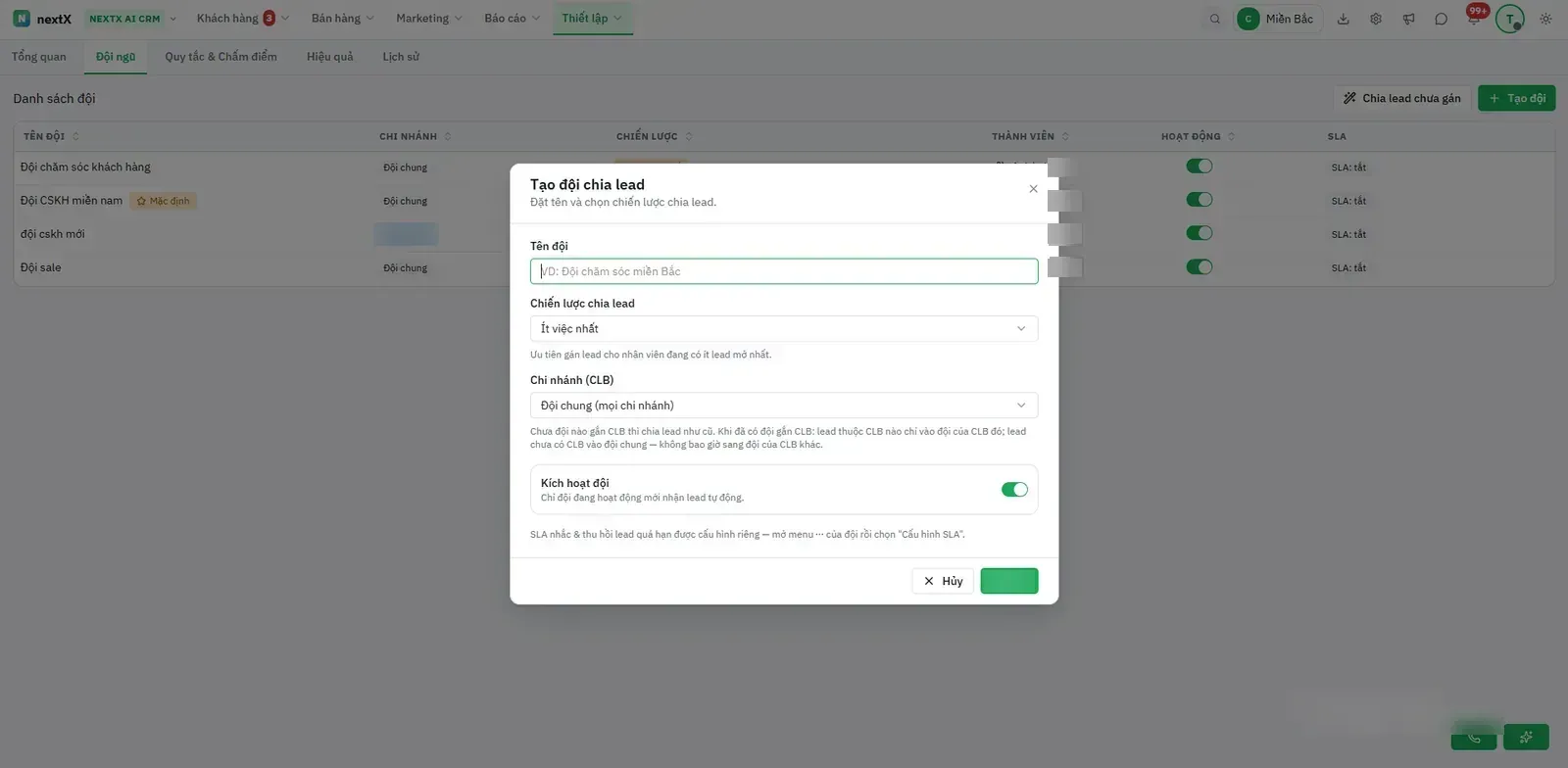Viewport: 1568px width, 768px height.
Task: Sort by the CHI NHÁNH column arrows
Action: pyautogui.click(x=448, y=136)
